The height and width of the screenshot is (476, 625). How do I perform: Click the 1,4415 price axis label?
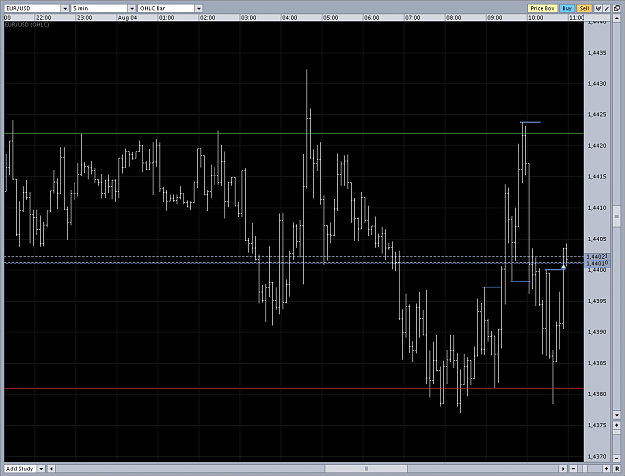pyautogui.click(x=597, y=177)
